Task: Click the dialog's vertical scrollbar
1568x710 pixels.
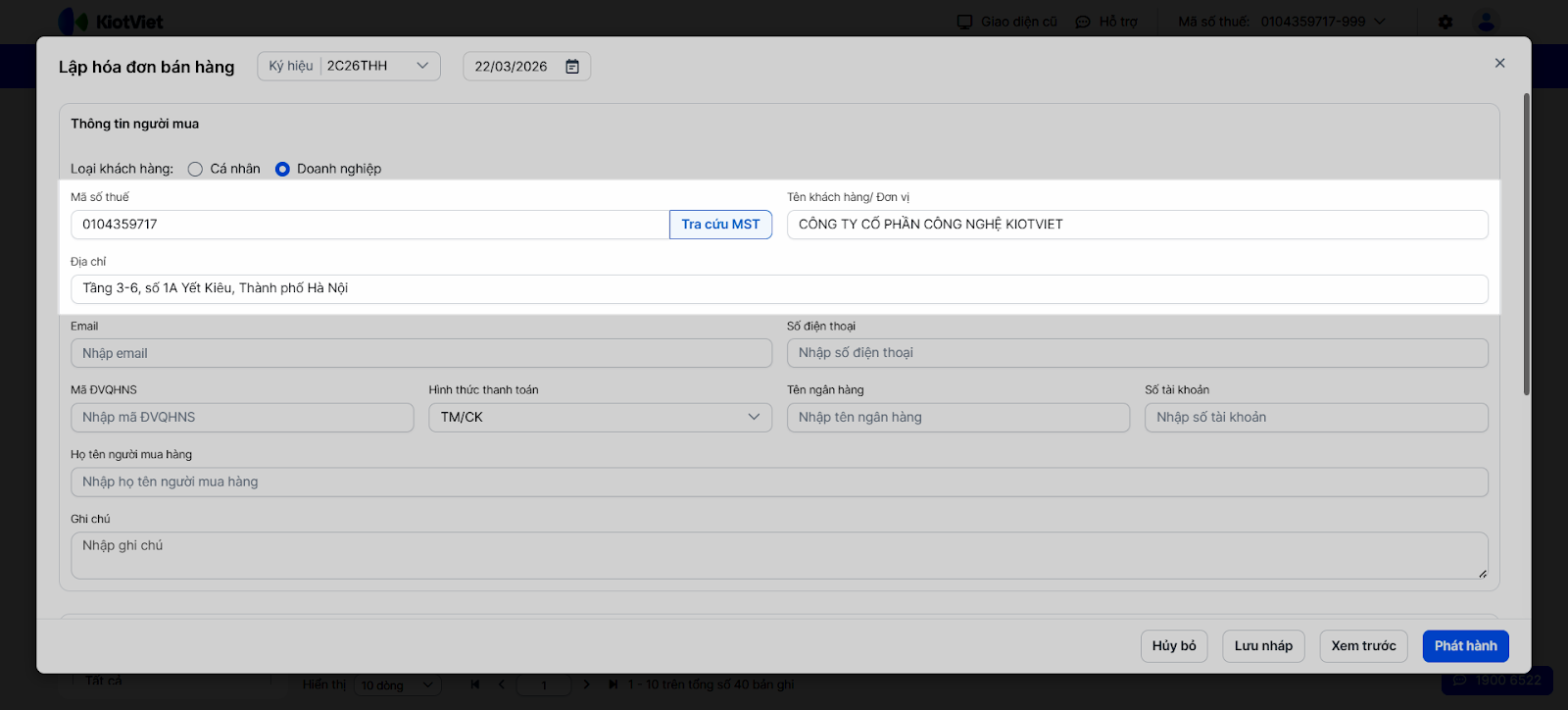Action: pyautogui.click(x=1526, y=245)
